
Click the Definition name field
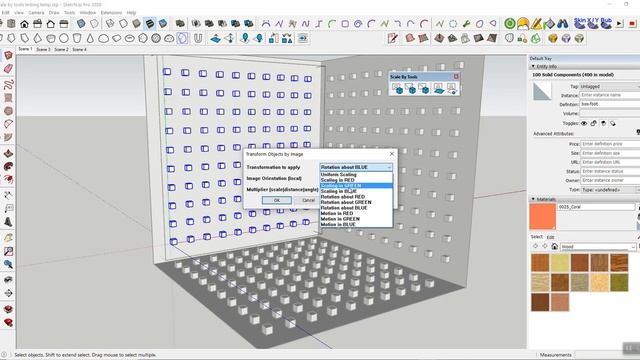point(610,104)
